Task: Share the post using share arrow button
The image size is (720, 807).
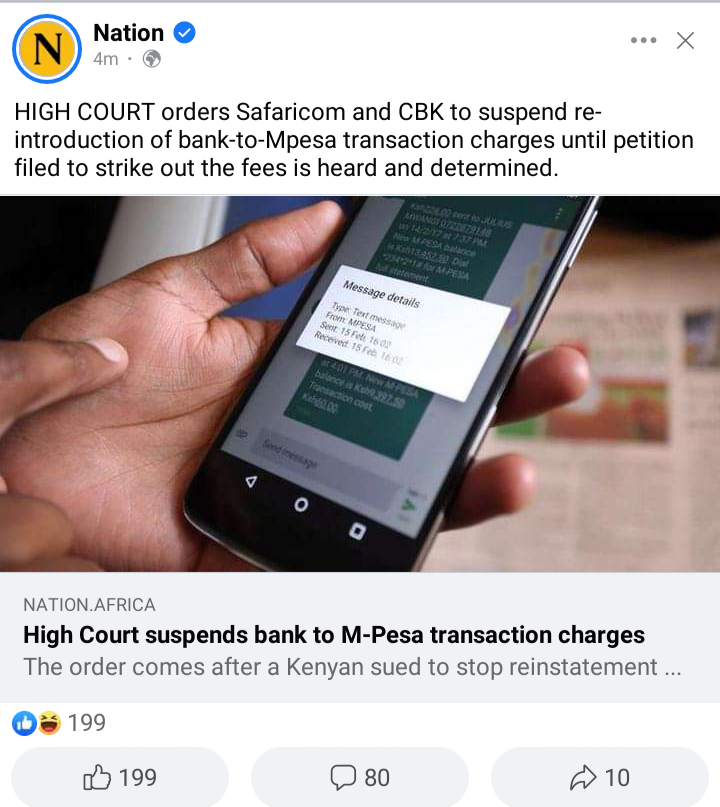Action: pos(600,777)
